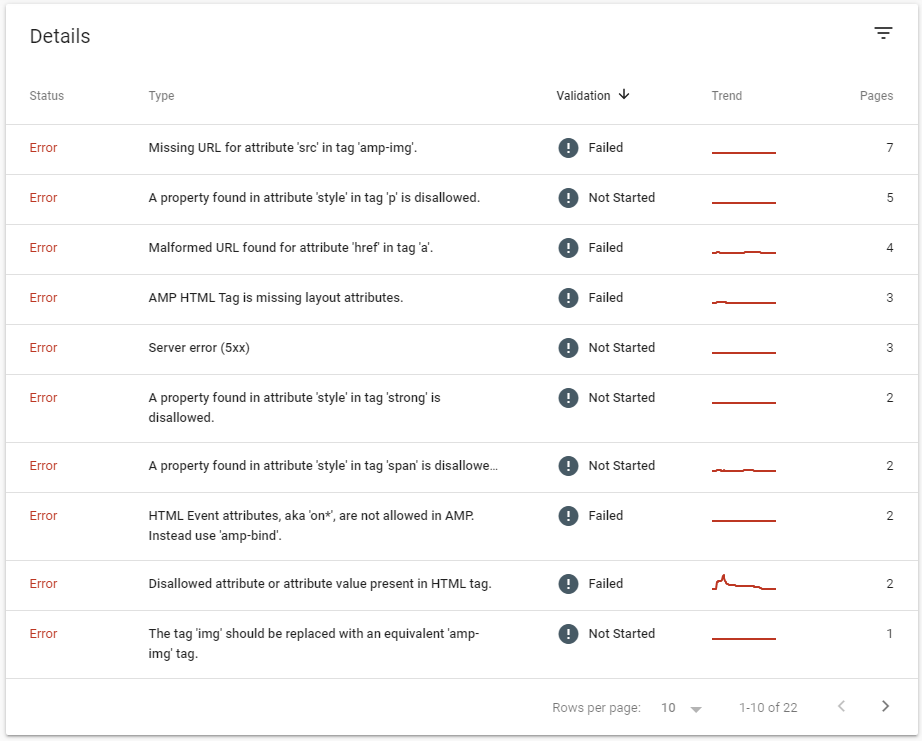Open the Rows per page dropdown arrow
Screen dimensions: 922x741
click(x=696, y=709)
